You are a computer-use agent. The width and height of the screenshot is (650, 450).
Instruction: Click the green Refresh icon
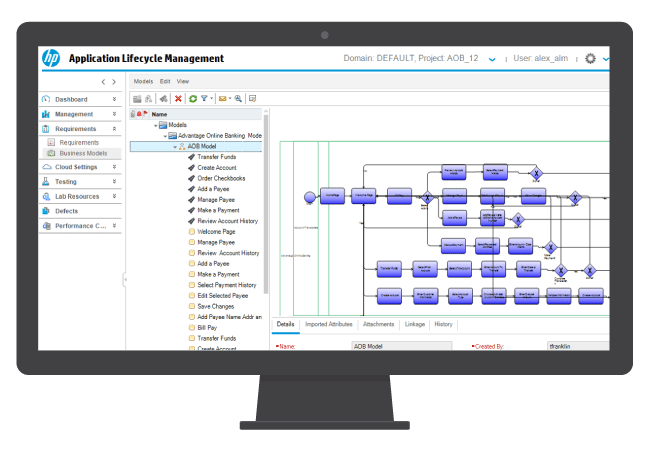coord(193,99)
